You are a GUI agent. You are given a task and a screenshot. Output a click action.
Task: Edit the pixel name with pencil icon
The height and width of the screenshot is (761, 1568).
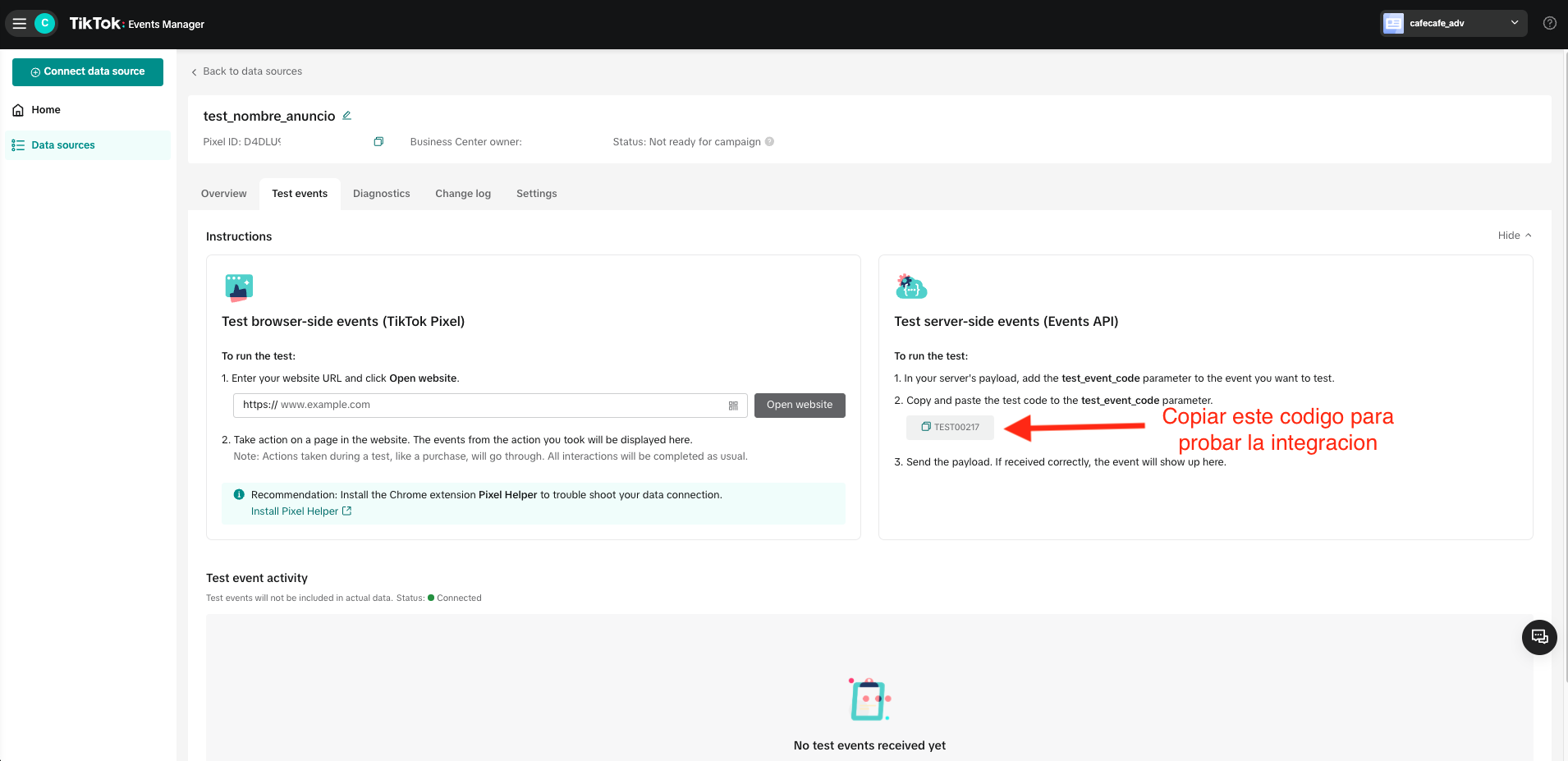[x=347, y=116]
